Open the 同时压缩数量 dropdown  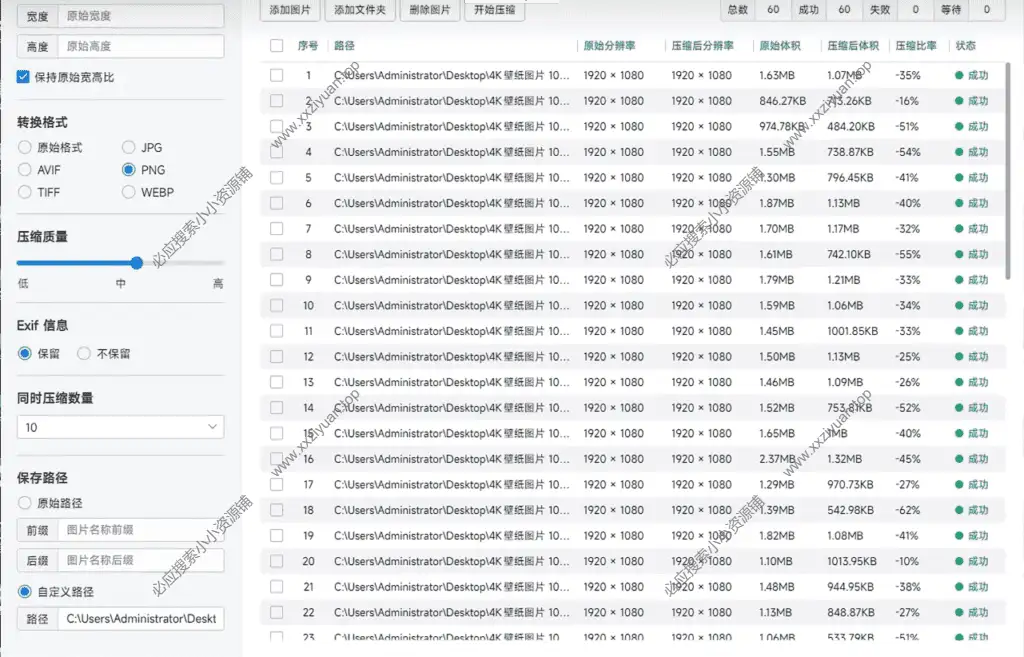pyautogui.click(x=120, y=427)
